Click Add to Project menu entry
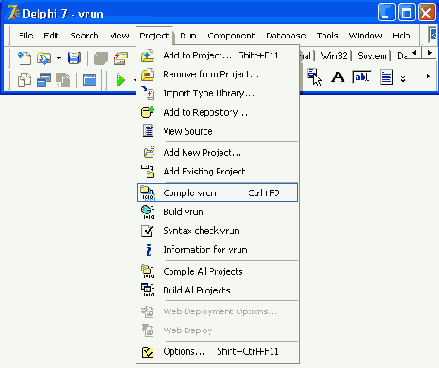The image size is (439, 368). pos(217,55)
